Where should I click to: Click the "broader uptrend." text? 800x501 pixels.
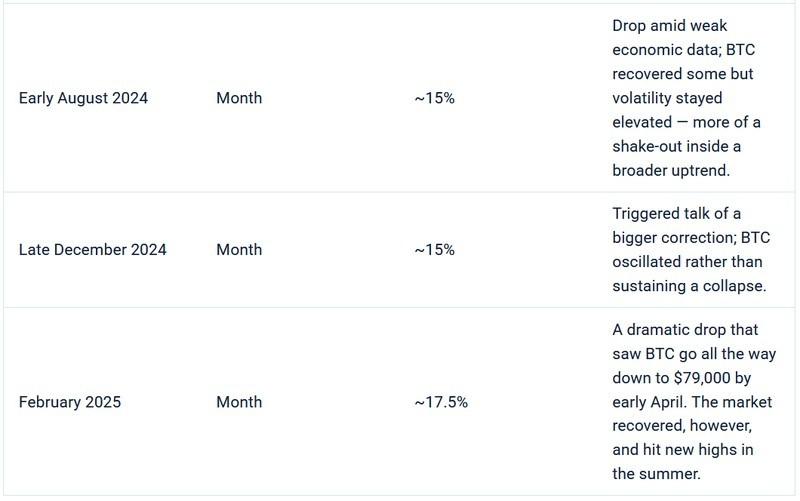(671, 170)
